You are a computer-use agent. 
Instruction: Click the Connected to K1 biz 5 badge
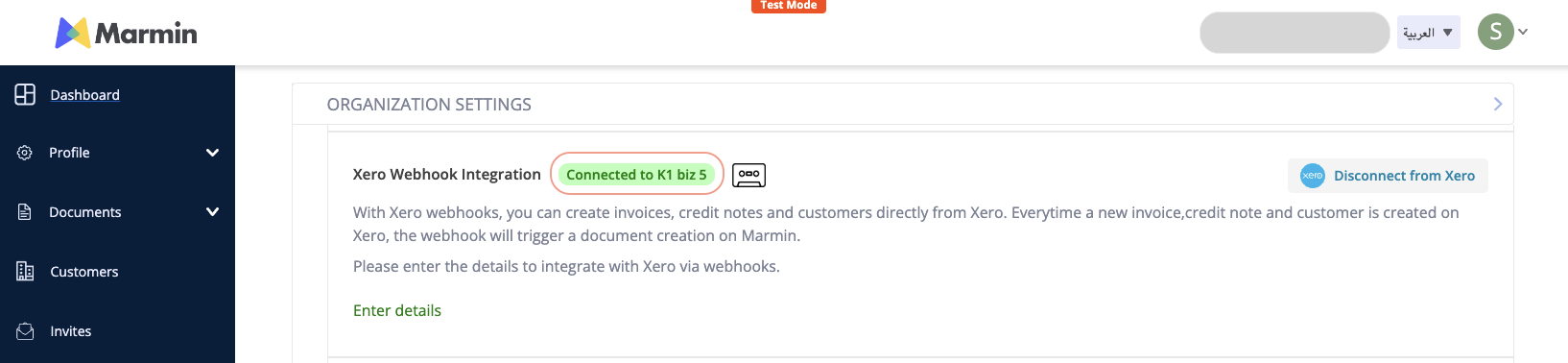(x=636, y=174)
